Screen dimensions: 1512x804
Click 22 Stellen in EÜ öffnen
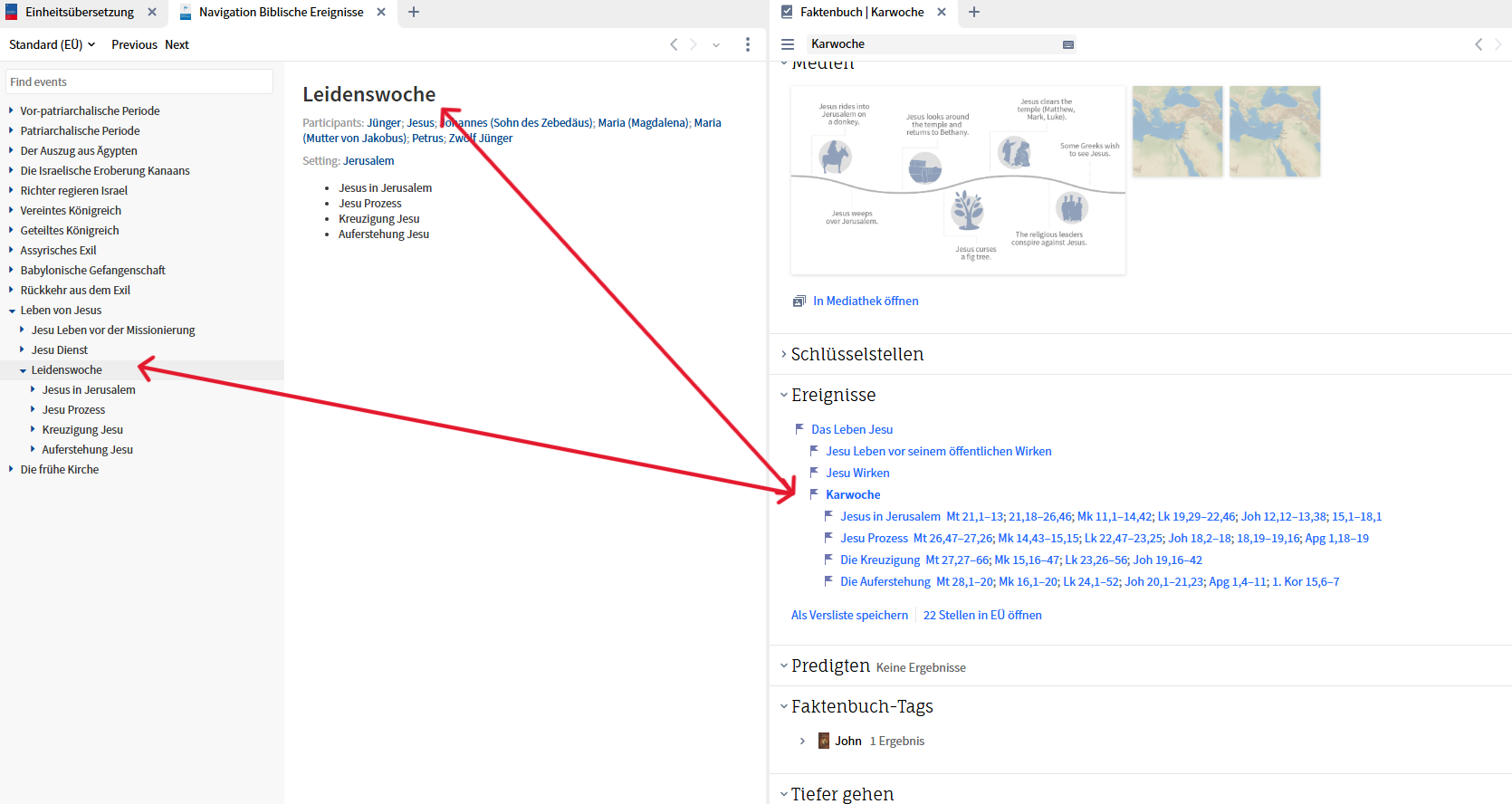[x=982, y=615]
